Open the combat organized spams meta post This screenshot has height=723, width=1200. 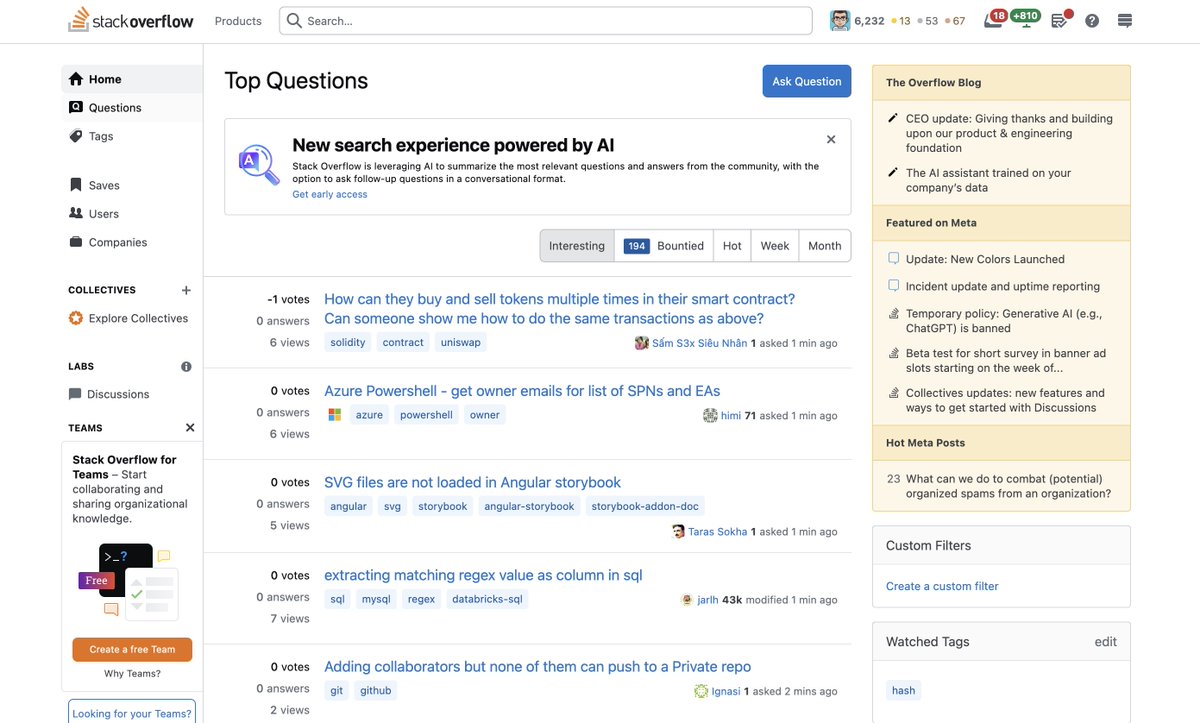coord(1008,486)
